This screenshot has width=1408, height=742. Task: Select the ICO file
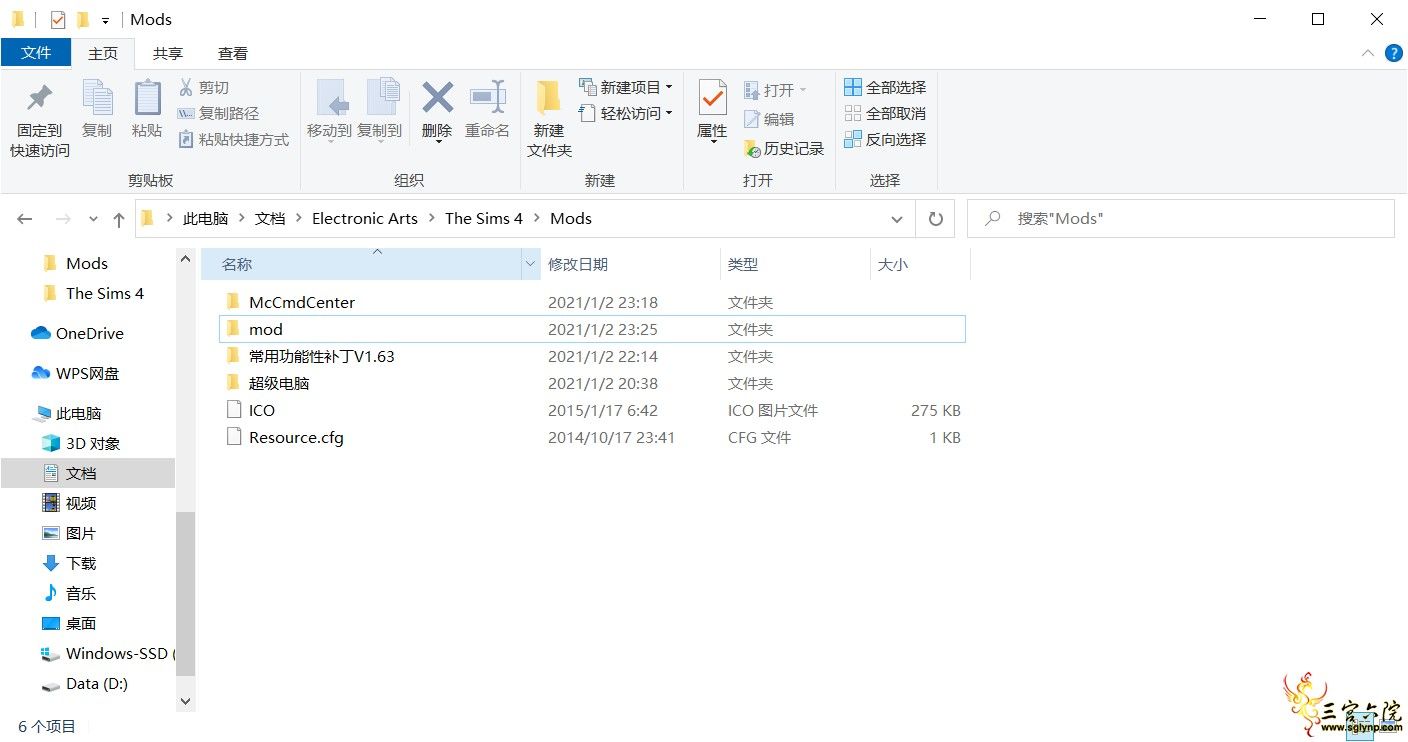[592, 410]
